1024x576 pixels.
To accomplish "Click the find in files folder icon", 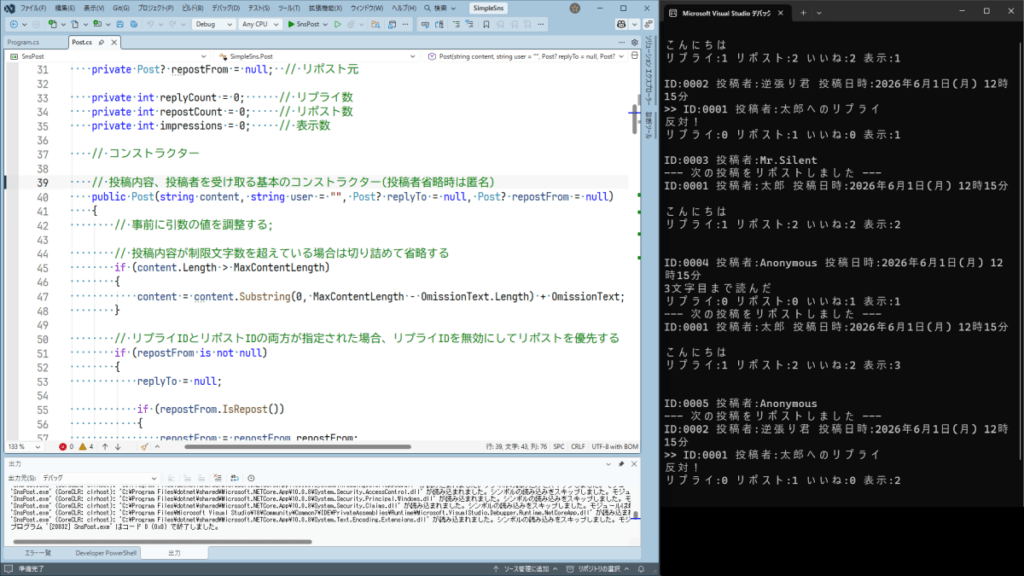I will click(x=376, y=24).
